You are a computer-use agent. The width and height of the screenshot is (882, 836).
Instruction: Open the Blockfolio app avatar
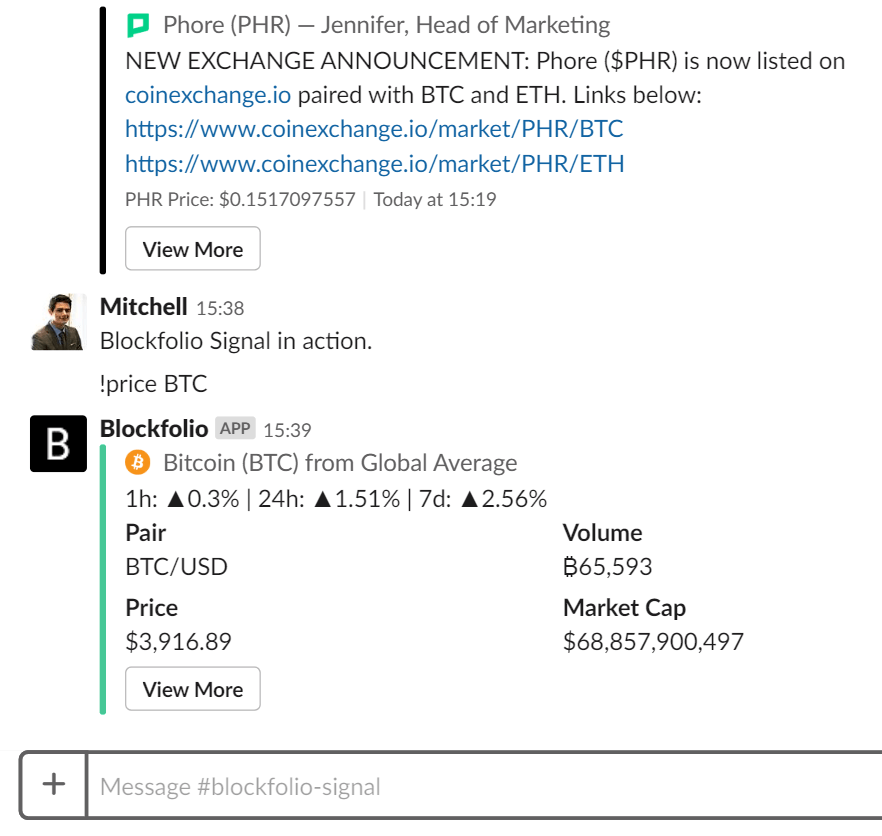pyautogui.click(x=59, y=443)
